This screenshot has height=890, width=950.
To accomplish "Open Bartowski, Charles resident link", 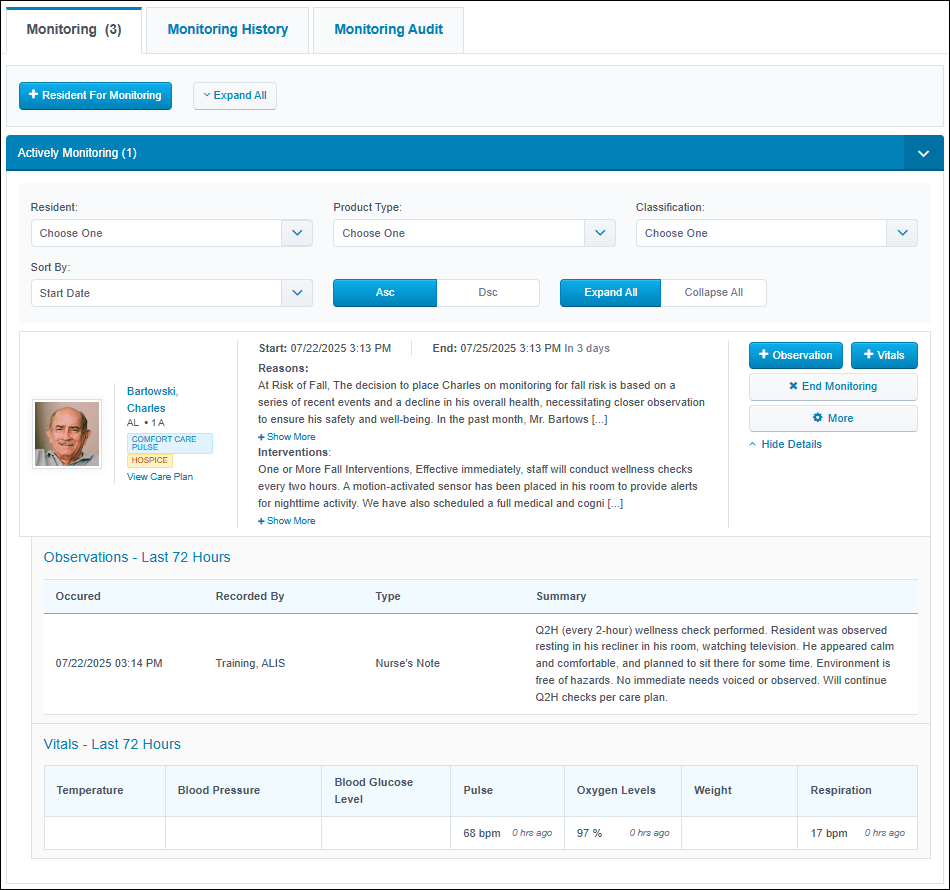I will click(152, 400).
